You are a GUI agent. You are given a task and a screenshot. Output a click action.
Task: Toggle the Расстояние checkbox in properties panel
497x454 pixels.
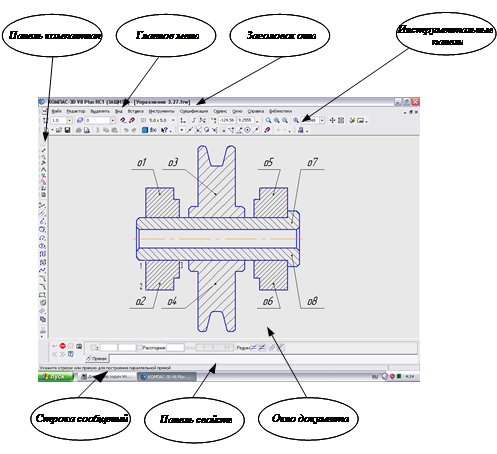(x=140, y=348)
